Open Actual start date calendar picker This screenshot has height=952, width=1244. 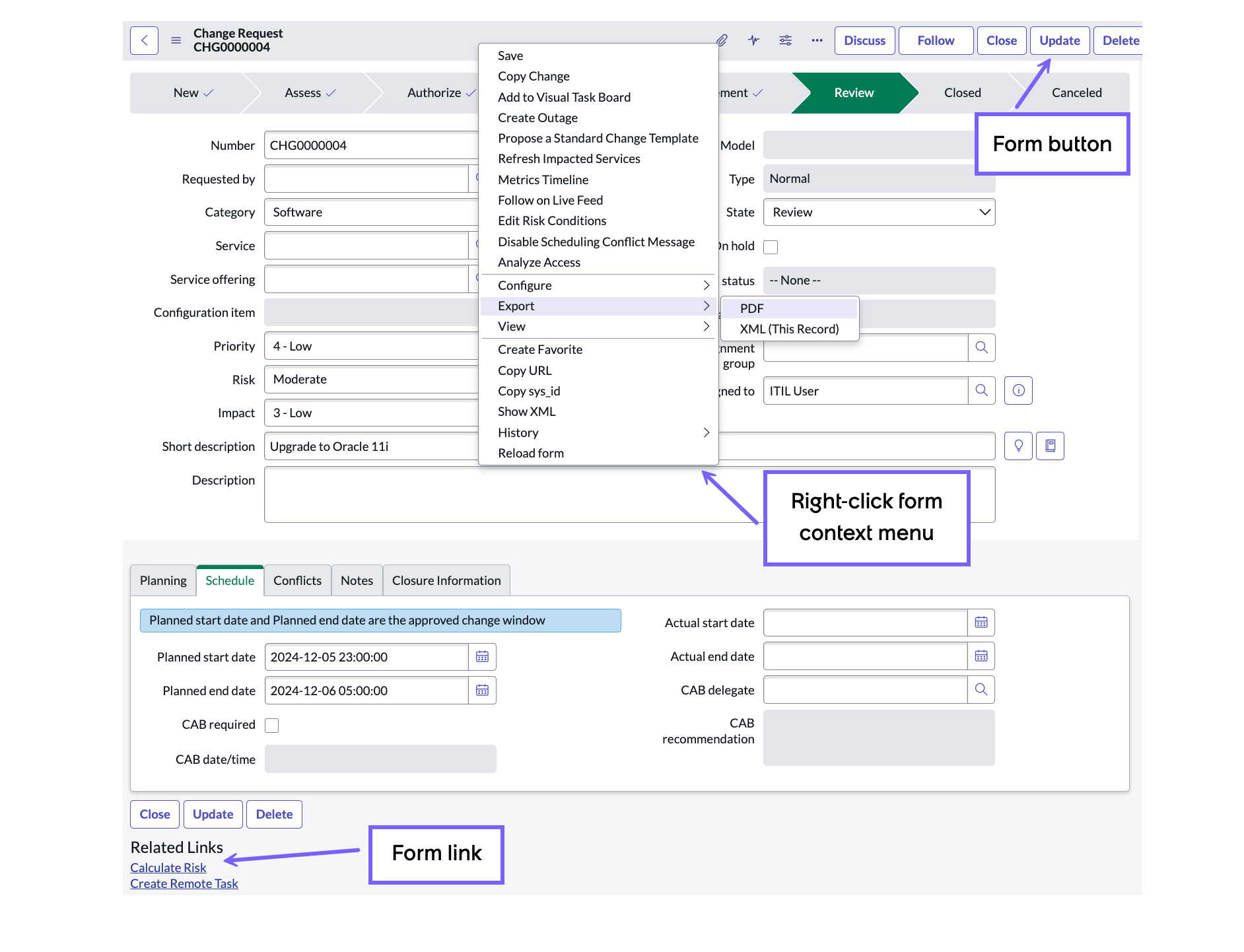click(981, 623)
